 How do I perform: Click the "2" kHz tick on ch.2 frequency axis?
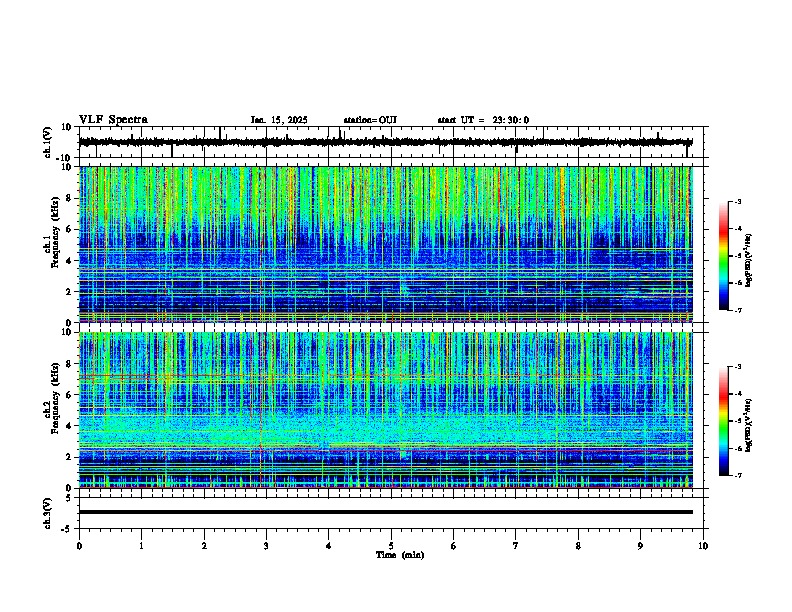point(70,457)
